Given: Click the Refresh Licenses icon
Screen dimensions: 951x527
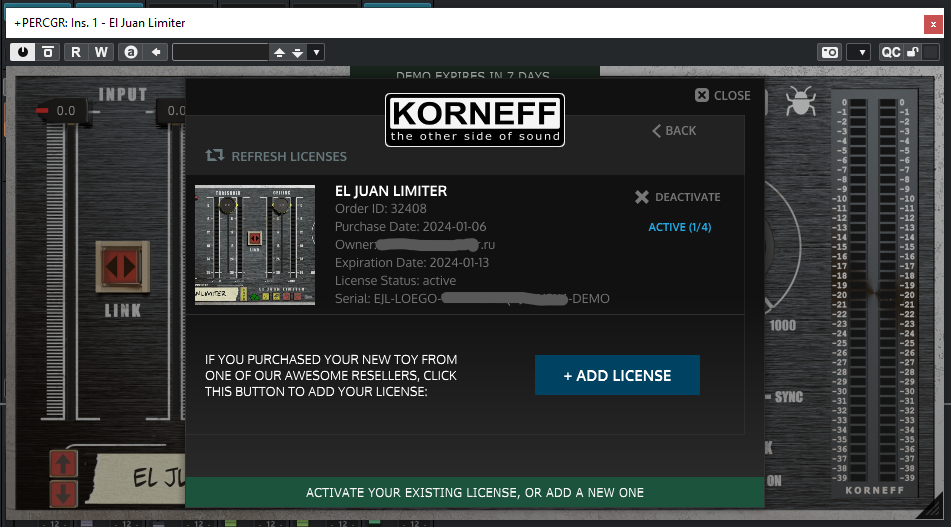Looking at the screenshot, I should (x=215, y=156).
